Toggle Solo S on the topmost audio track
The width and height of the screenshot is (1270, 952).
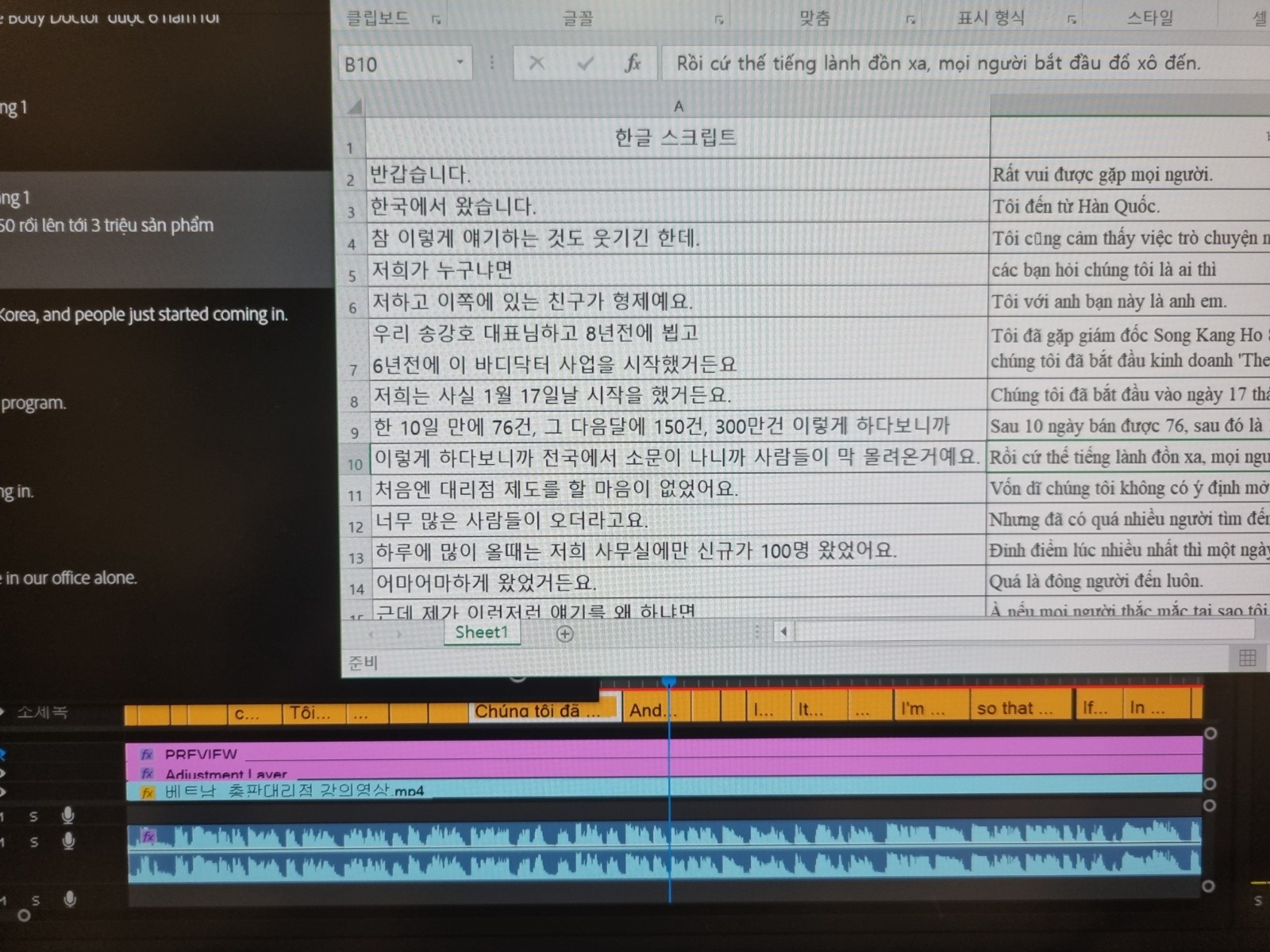(x=33, y=816)
